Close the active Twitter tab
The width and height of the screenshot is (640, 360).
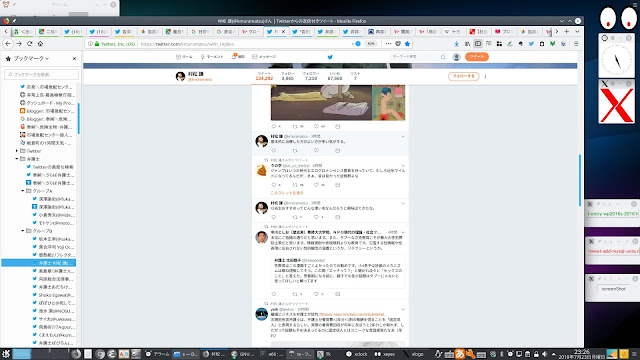click(283, 31)
